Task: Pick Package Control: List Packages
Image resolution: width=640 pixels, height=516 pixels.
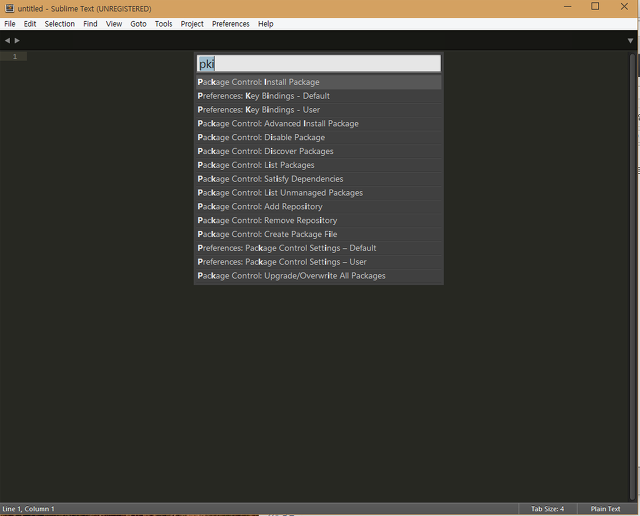Action: [x=319, y=165]
